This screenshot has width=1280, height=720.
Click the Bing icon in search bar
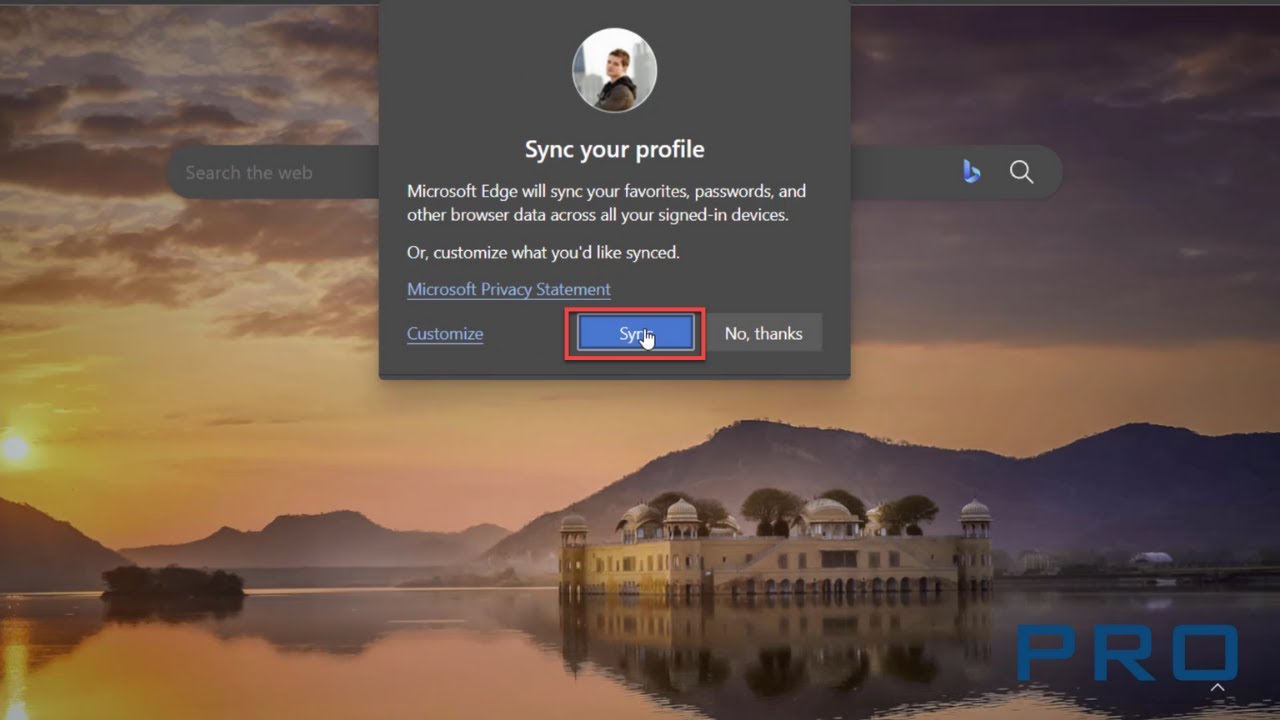click(971, 172)
